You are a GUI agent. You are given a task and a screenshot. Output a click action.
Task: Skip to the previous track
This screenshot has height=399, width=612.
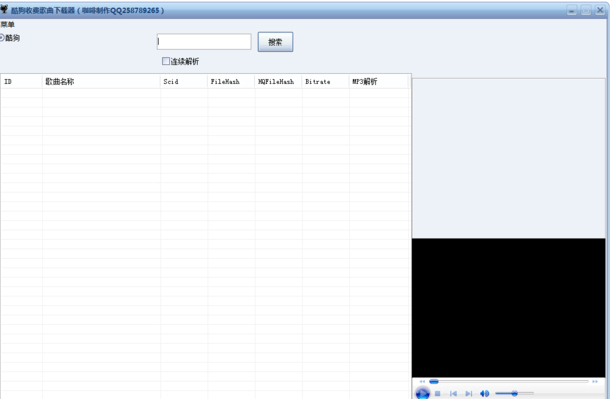point(453,394)
